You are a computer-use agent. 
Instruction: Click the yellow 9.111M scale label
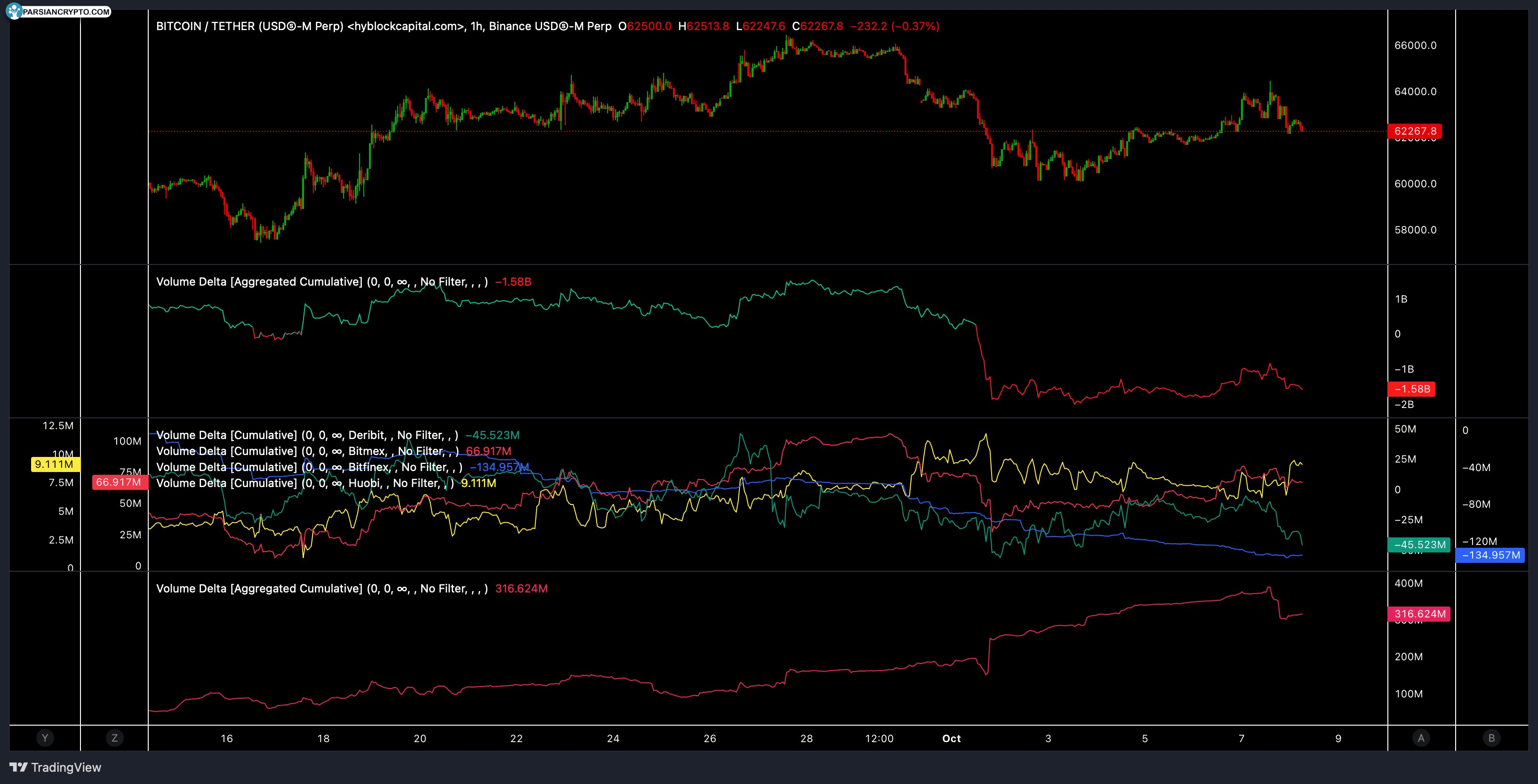tap(56, 464)
